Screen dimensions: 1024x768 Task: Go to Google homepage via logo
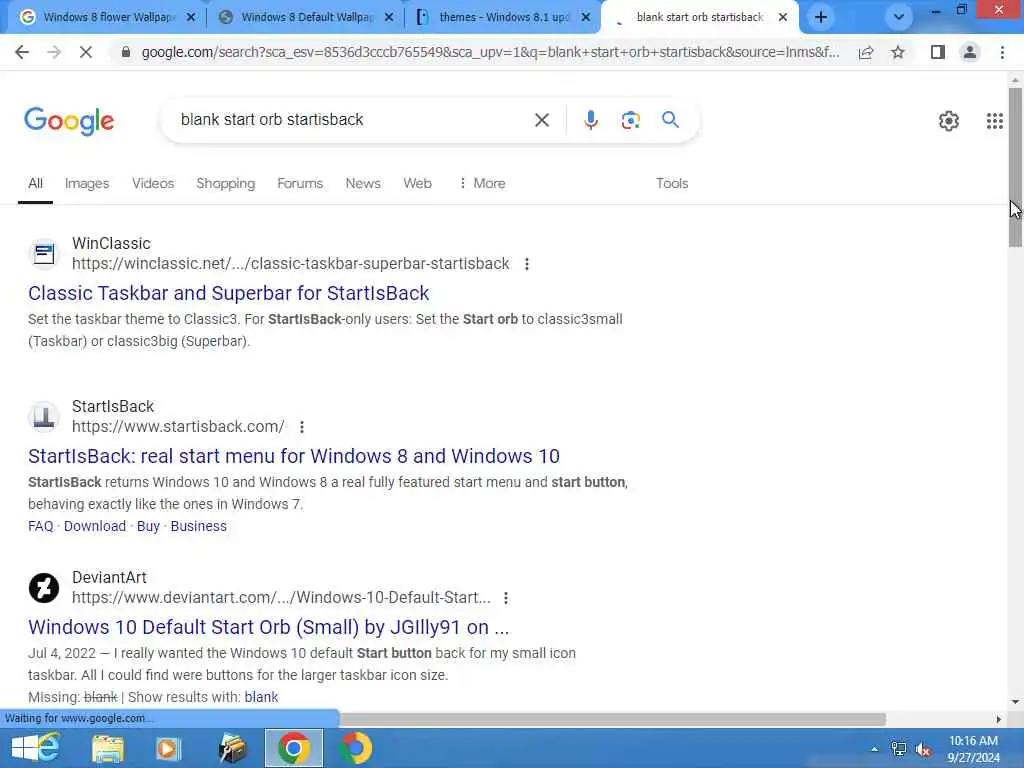(x=69, y=121)
